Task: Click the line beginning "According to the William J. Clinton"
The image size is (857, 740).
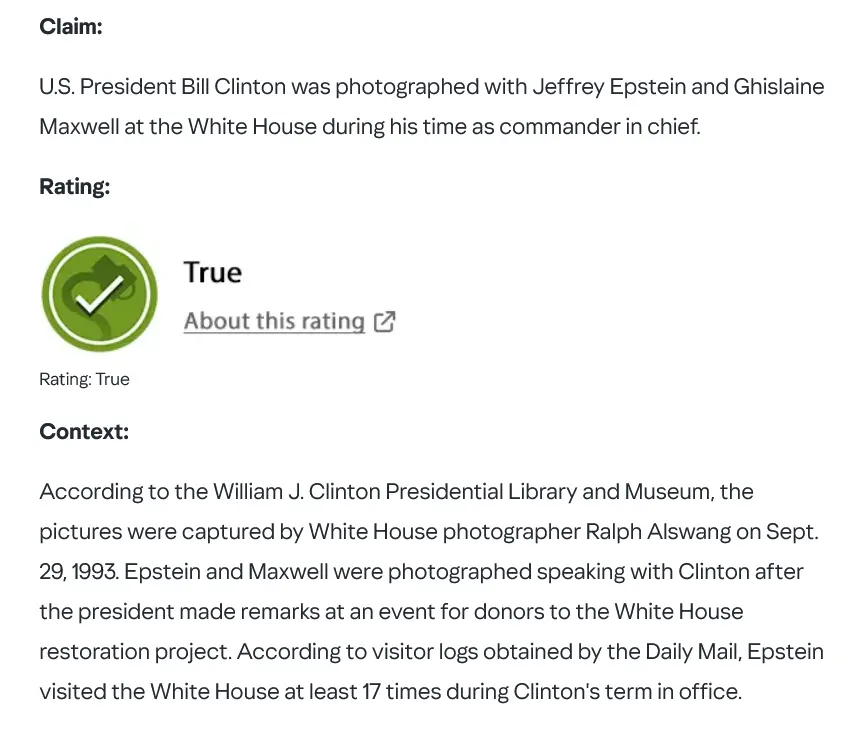Action: coord(396,492)
